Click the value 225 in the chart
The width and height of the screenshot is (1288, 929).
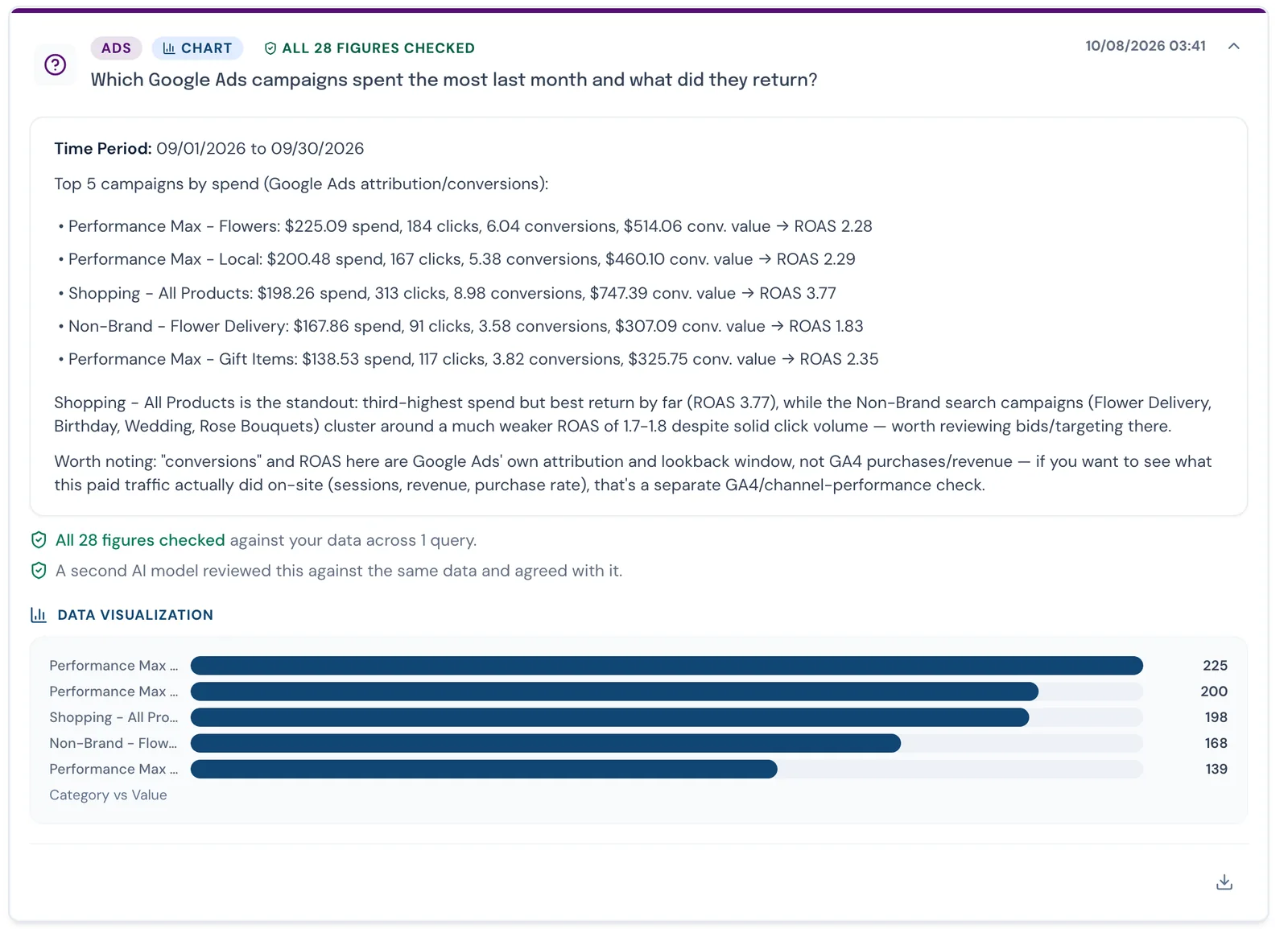point(1215,666)
